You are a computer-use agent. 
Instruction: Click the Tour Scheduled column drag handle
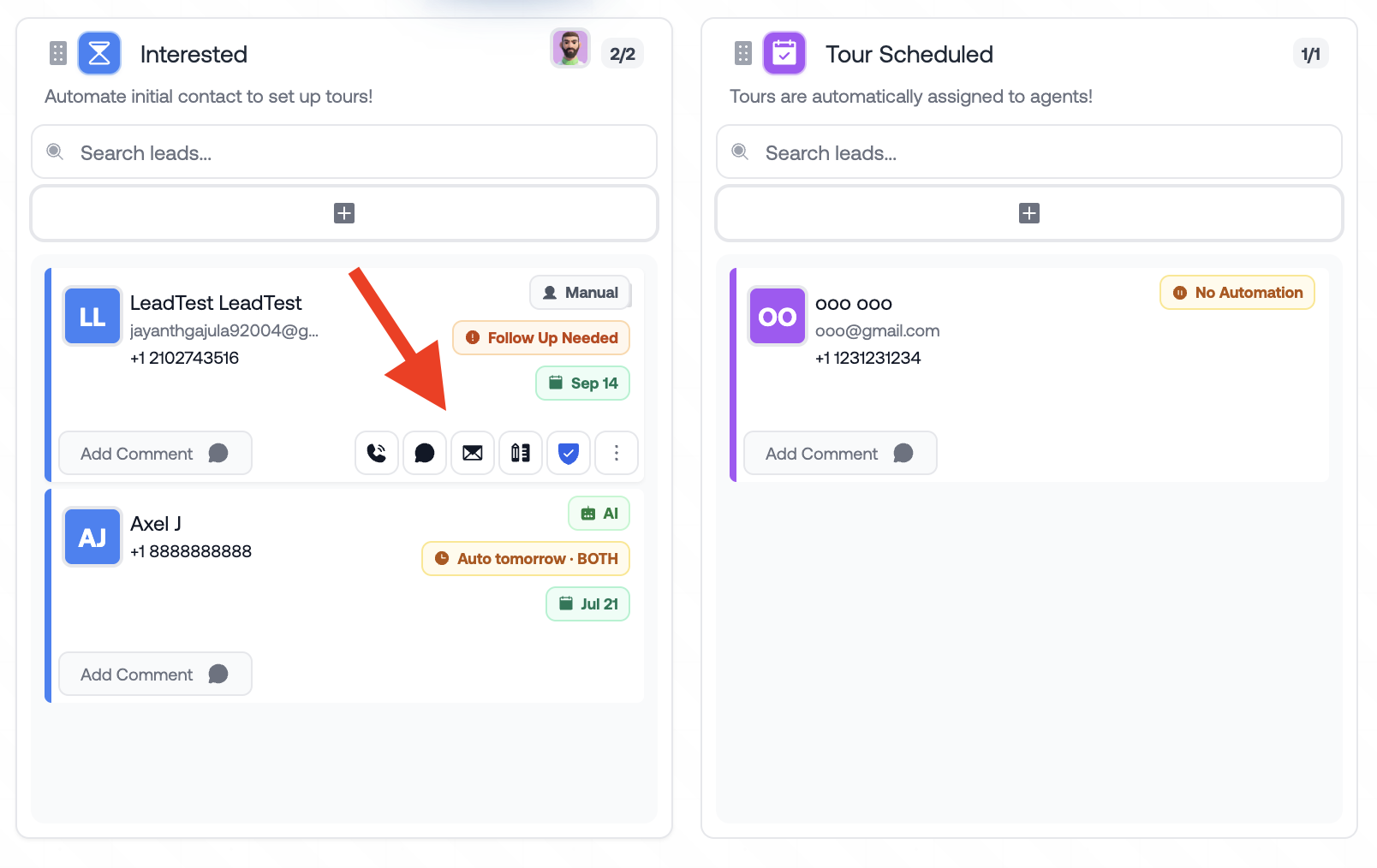coord(743,54)
